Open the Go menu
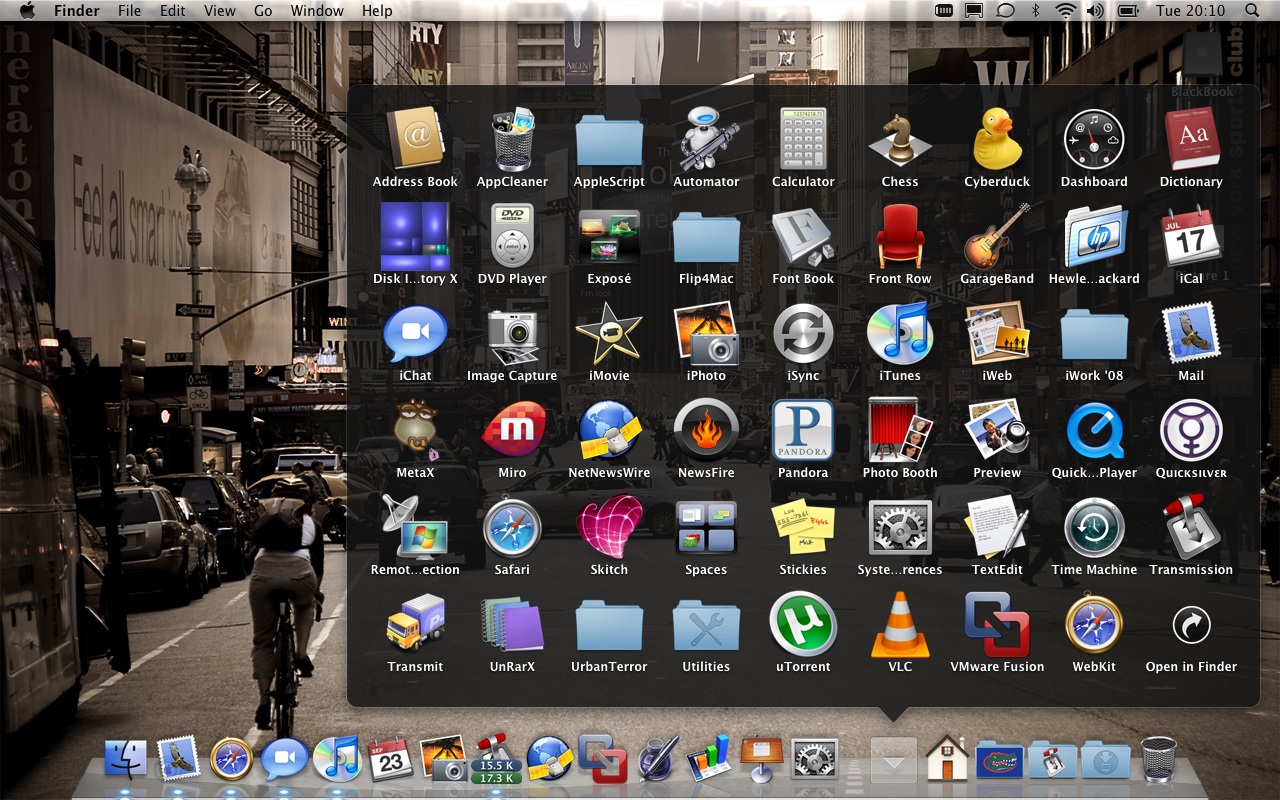 tap(263, 11)
